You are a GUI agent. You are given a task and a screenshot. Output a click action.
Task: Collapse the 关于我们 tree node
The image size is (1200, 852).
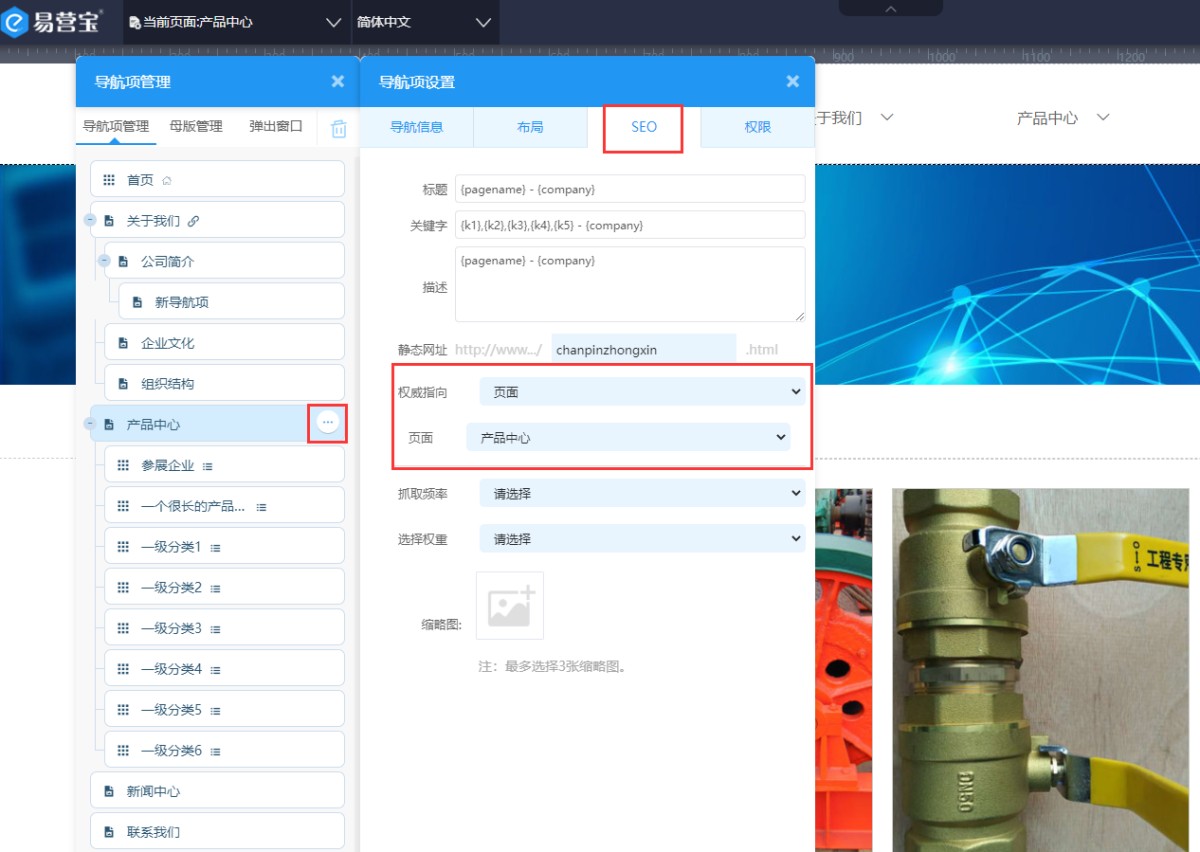click(x=90, y=220)
